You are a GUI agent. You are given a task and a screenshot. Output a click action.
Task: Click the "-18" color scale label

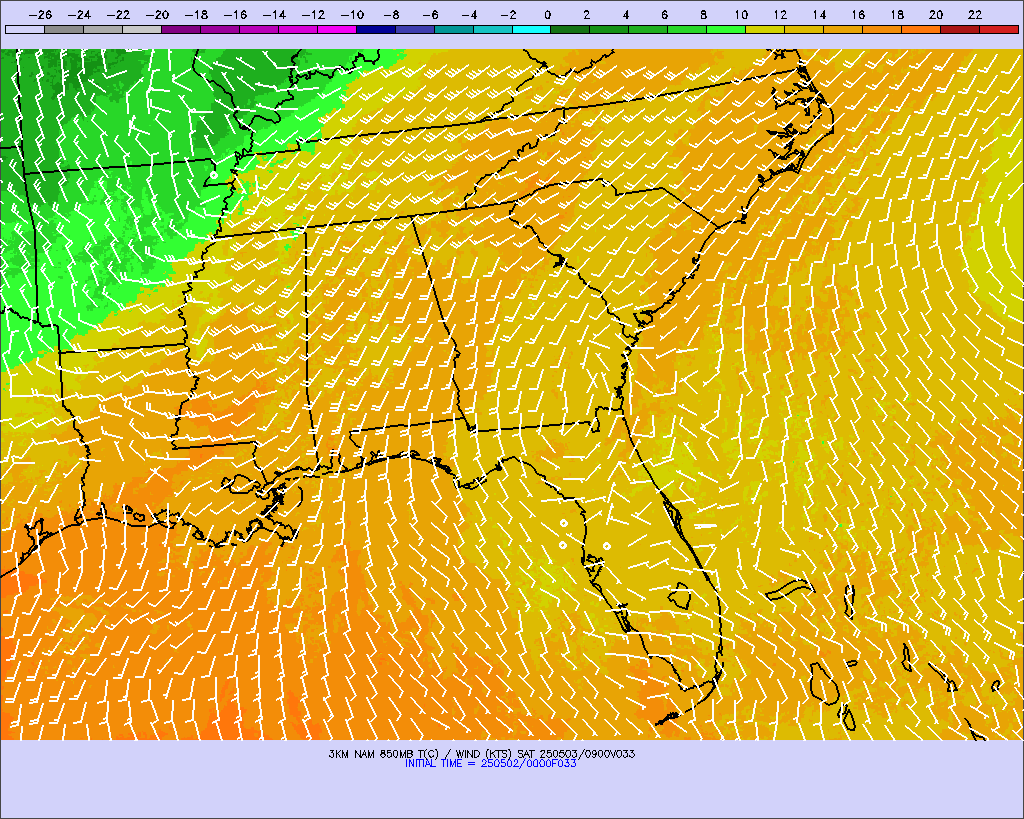click(197, 14)
